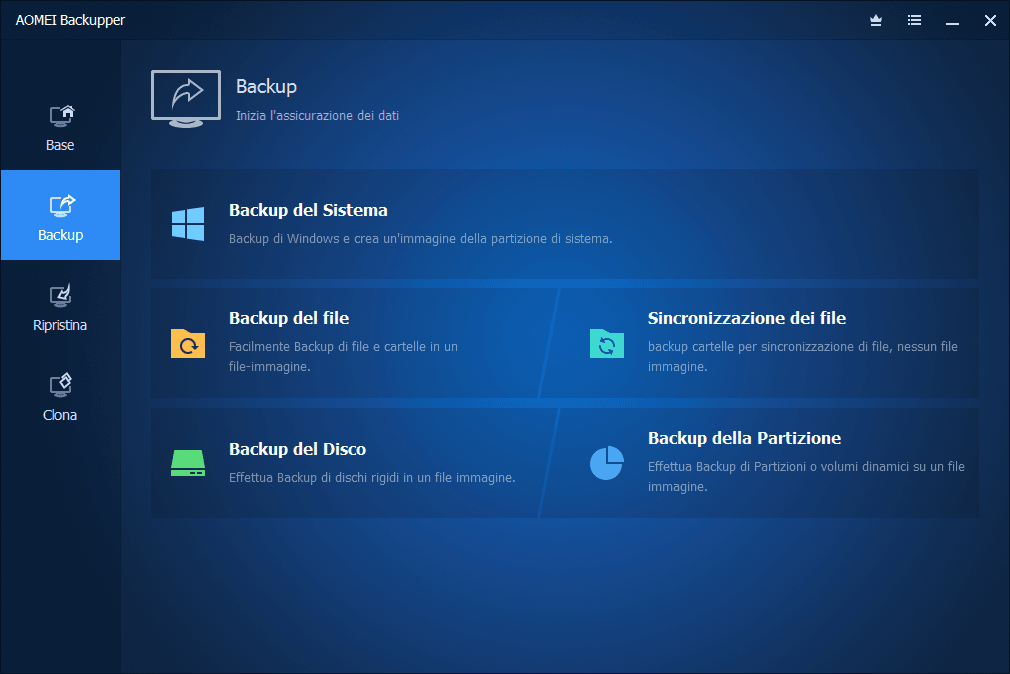Click 'Facilmente Backup di file e cartelle' text
This screenshot has width=1010, height=674.
click(x=343, y=356)
